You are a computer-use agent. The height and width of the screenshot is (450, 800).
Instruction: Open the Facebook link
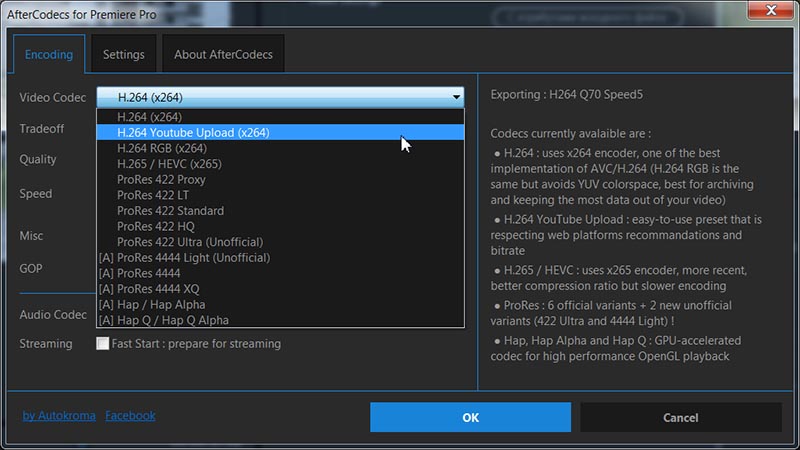pyautogui.click(x=130, y=416)
